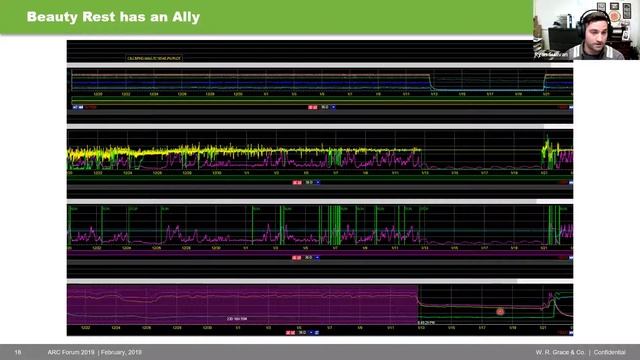Image resolution: width=640 pixels, height=360 pixels.
Task: Click the red scroll-back control under the yellow trend
Action: click(x=297, y=182)
